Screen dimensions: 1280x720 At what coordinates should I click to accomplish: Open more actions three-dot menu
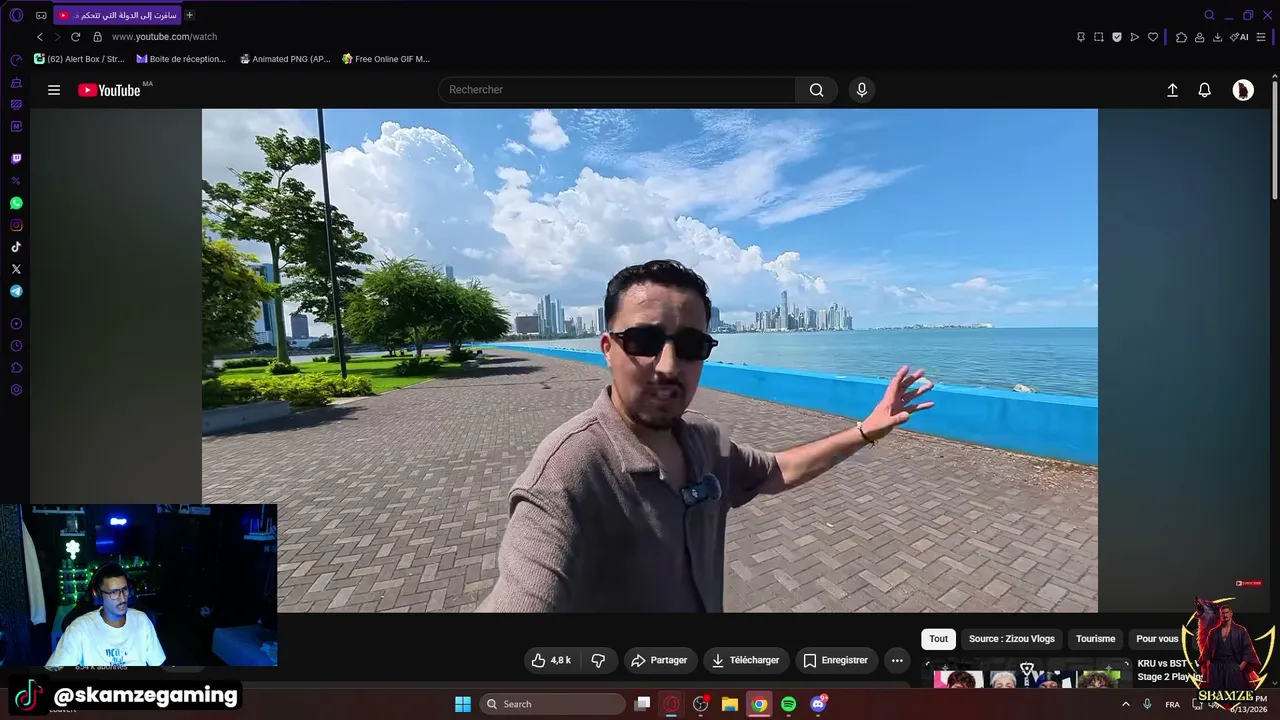(897, 660)
